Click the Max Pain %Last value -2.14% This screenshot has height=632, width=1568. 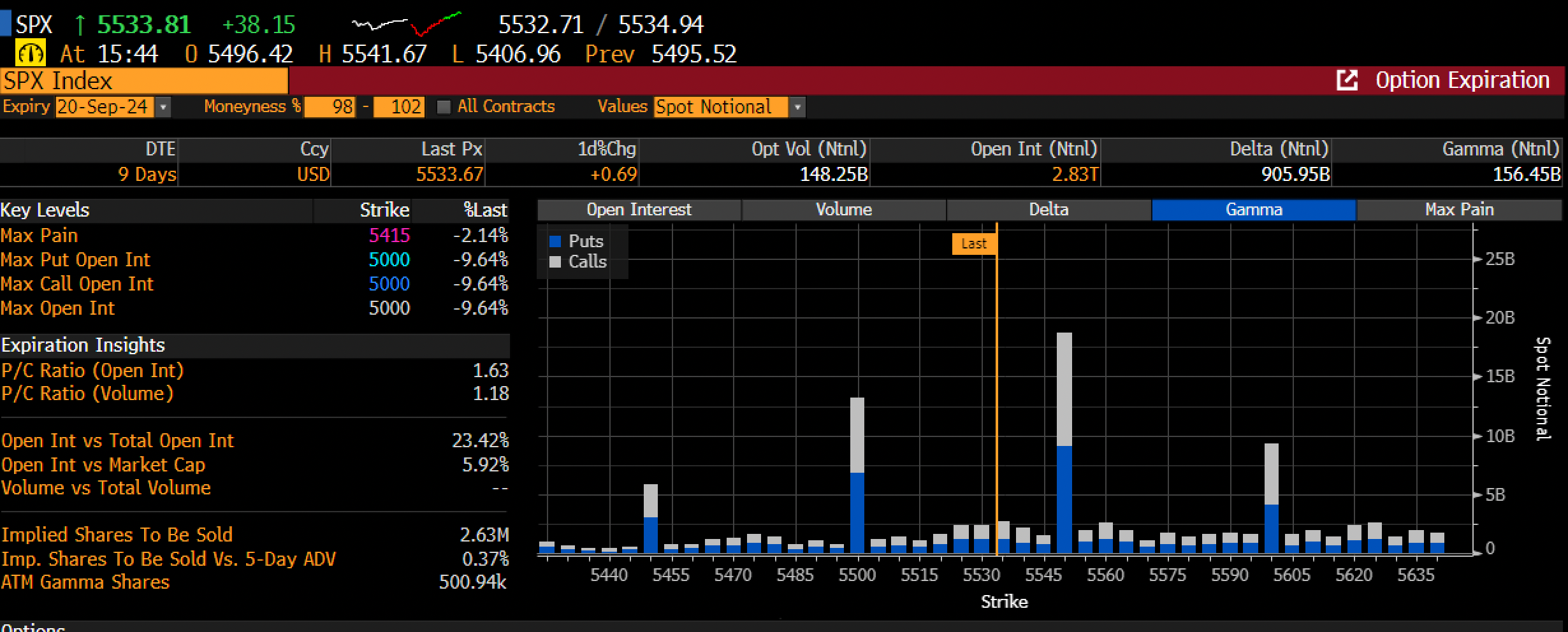(481, 236)
